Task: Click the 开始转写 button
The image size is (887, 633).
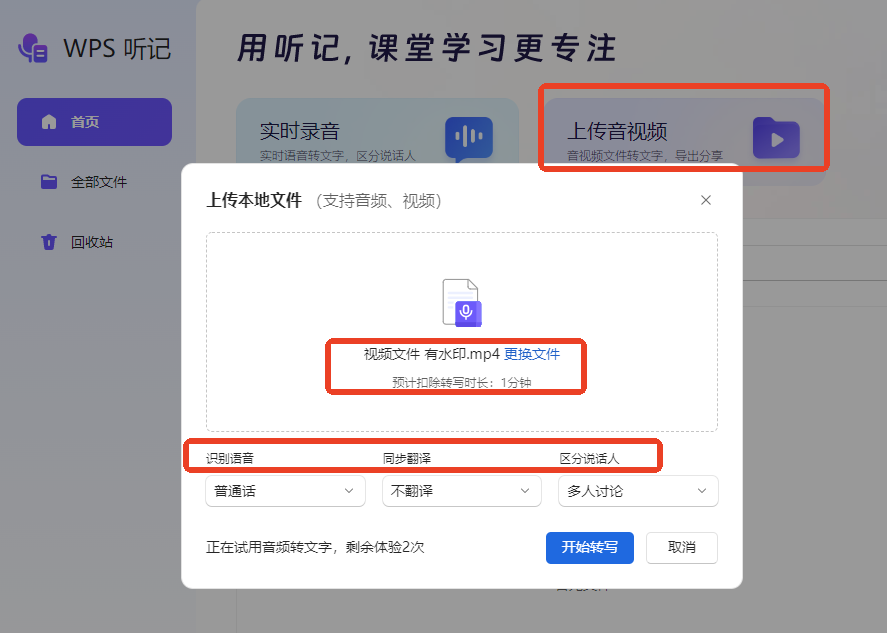Action: pyautogui.click(x=589, y=548)
